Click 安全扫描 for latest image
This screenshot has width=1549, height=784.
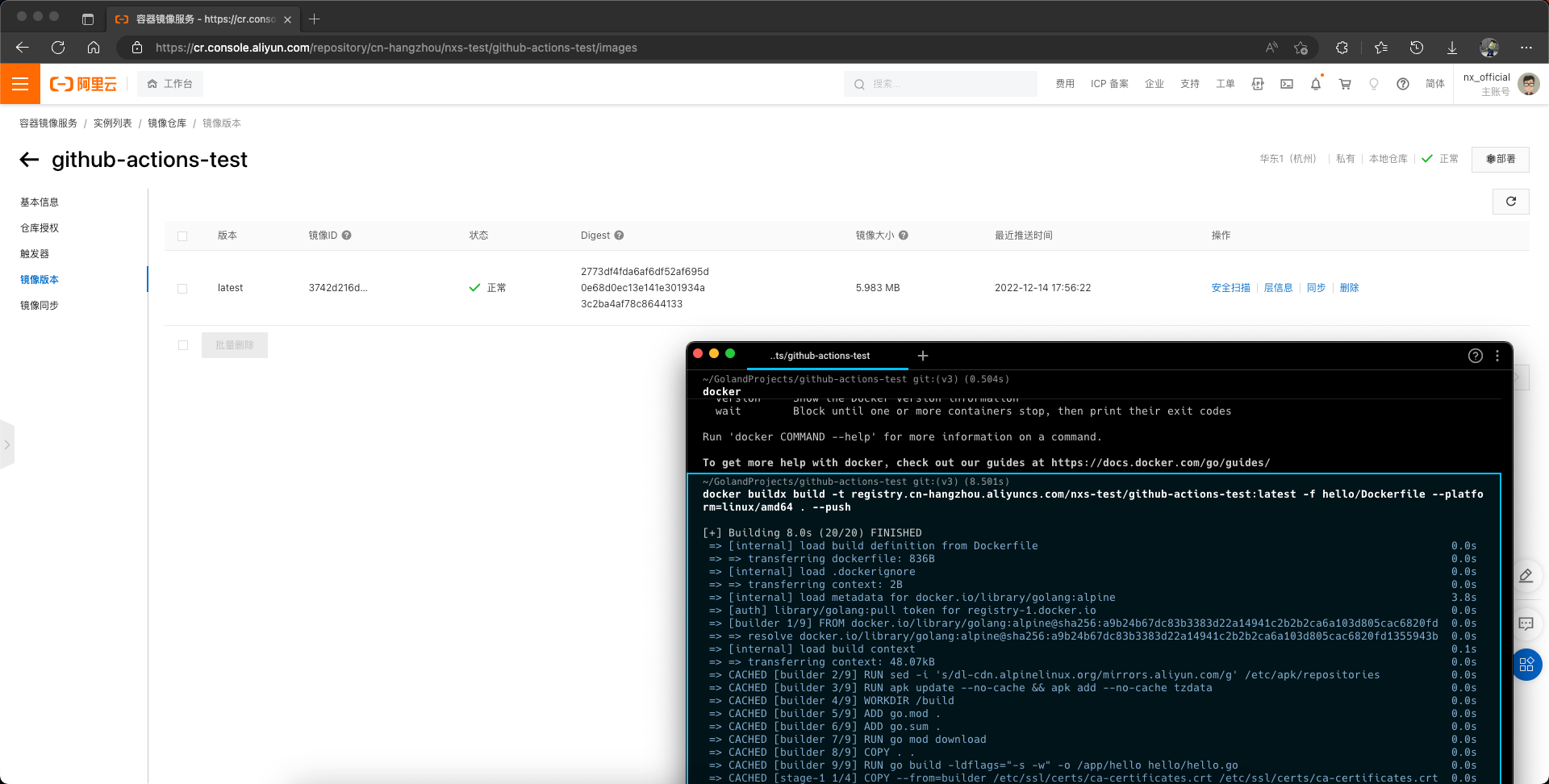click(1230, 288)
